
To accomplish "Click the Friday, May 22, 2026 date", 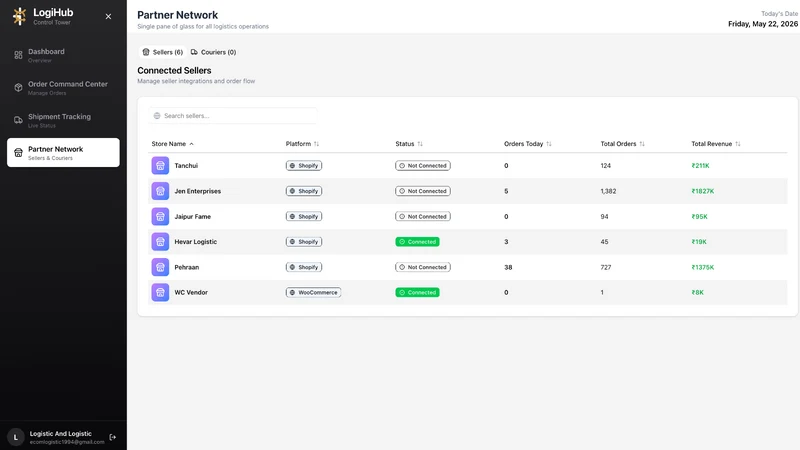I will (763, 24).
